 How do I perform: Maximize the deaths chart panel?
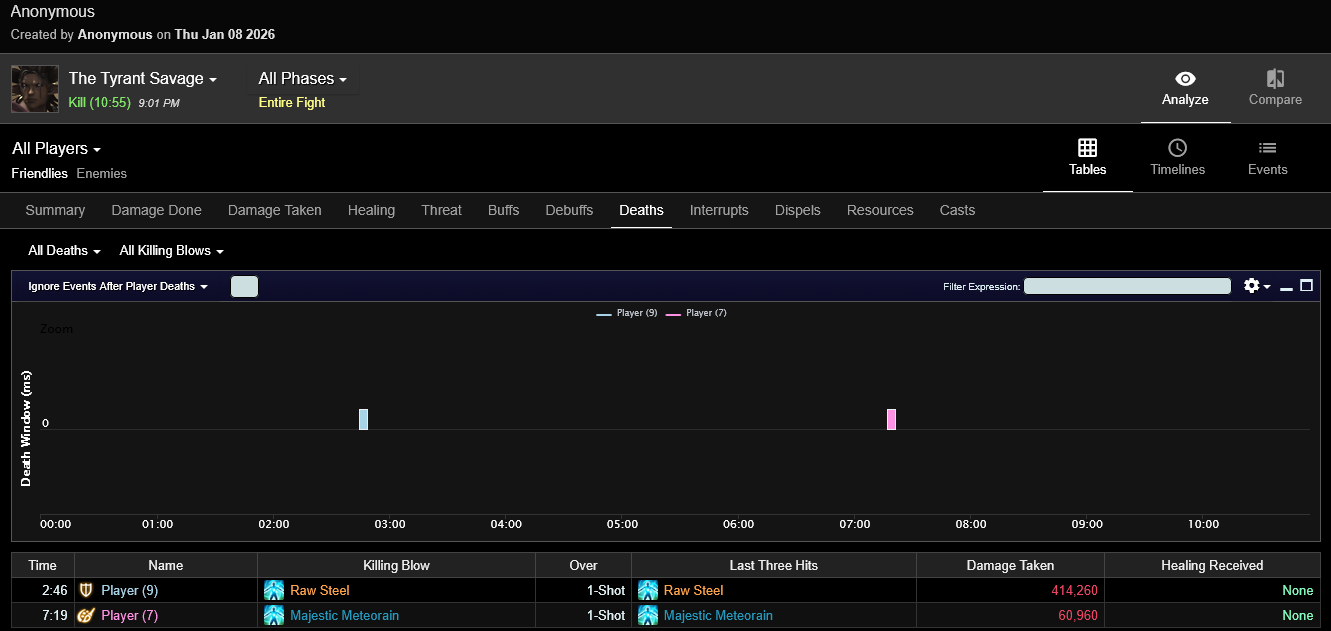pos(1306,286)
